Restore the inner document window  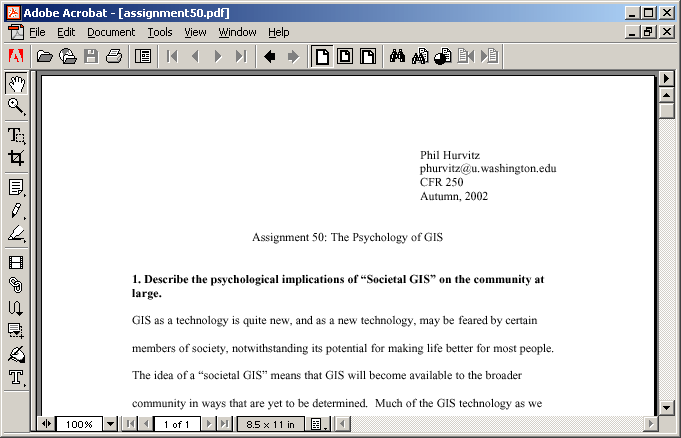pos(648,32)
